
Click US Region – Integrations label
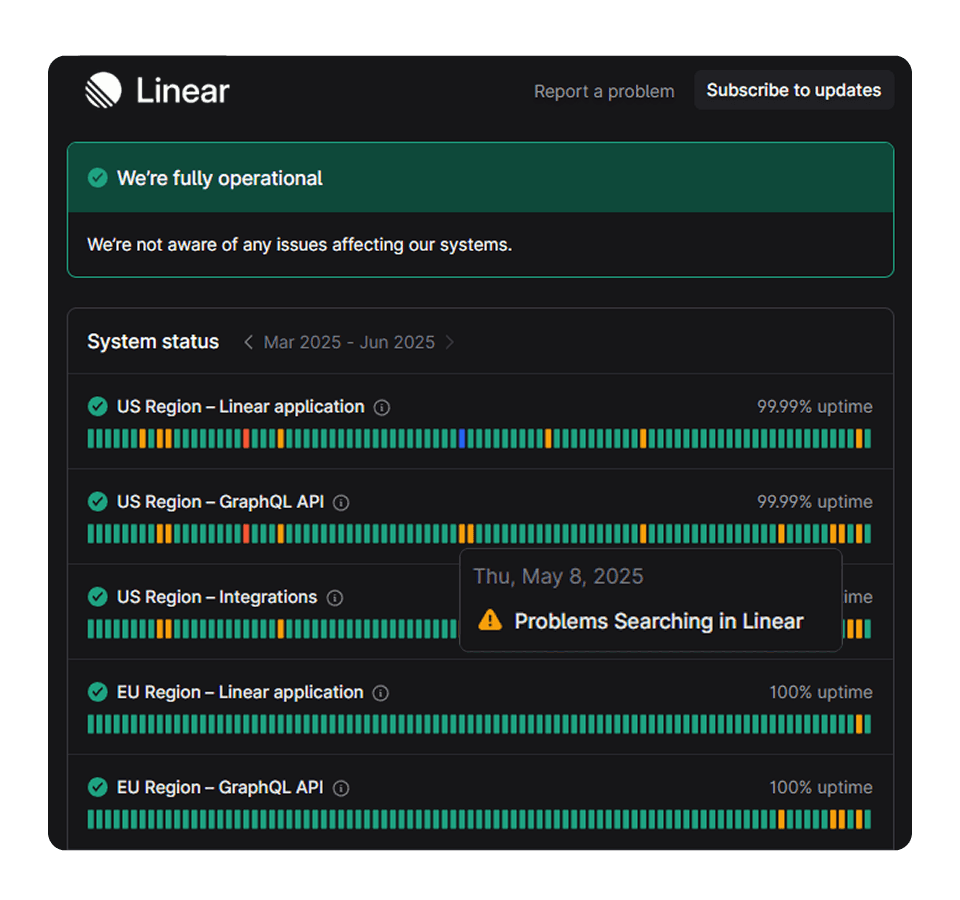[x=217, y=596]
